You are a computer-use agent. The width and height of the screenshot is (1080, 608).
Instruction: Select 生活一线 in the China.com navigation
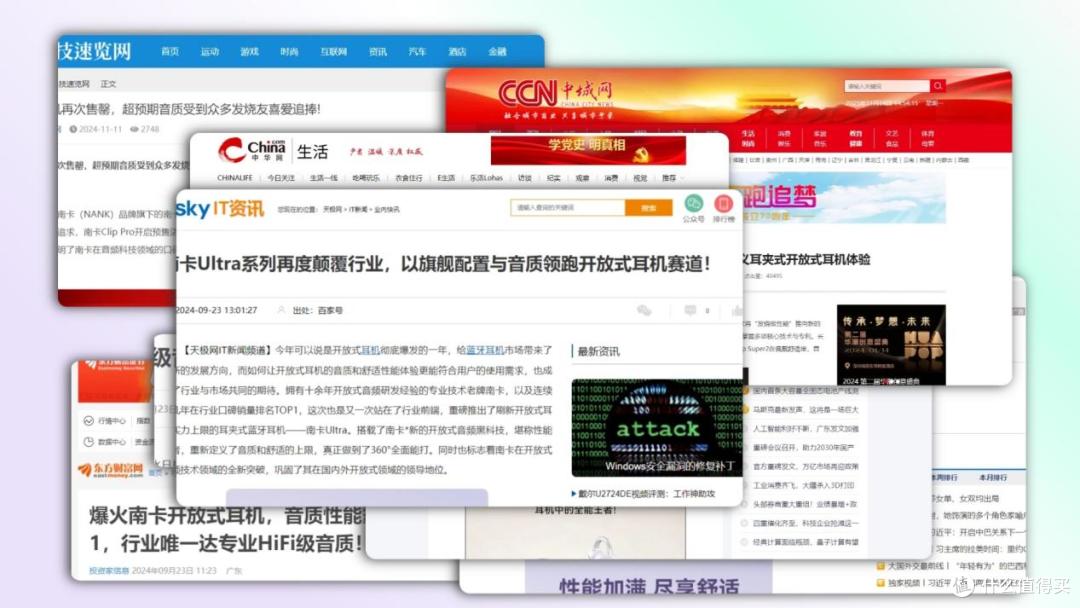click(x=324, y=178)
